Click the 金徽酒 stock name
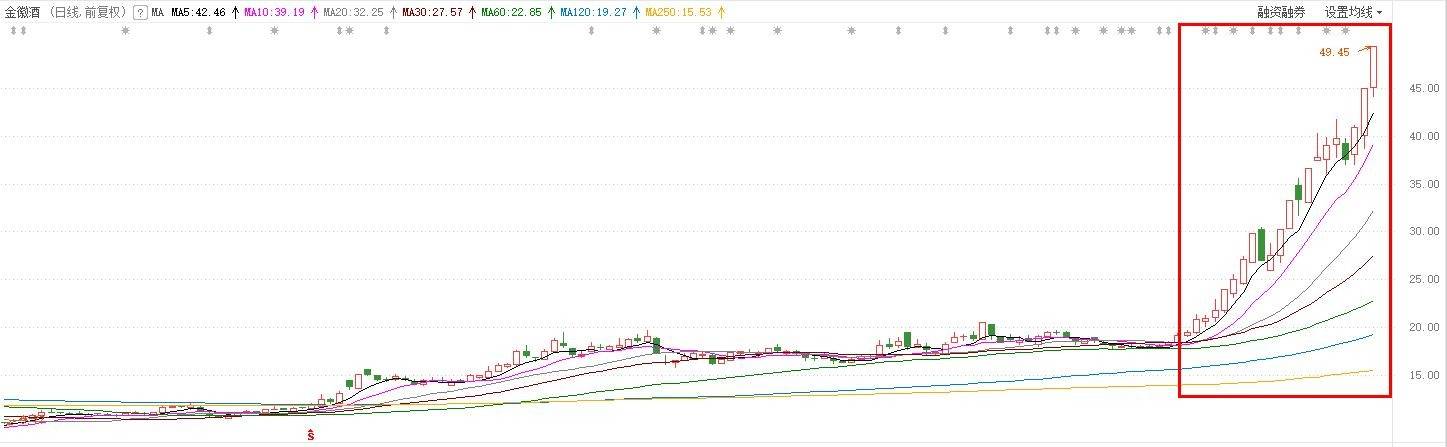 (24, 13)
